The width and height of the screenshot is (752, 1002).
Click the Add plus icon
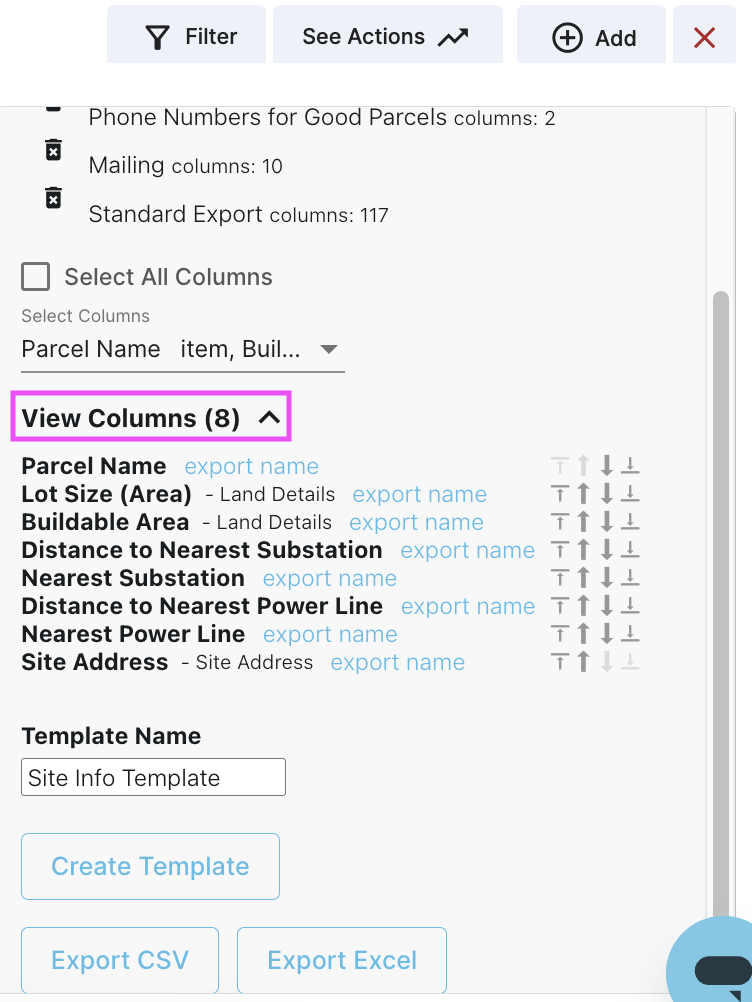[566, 37]
